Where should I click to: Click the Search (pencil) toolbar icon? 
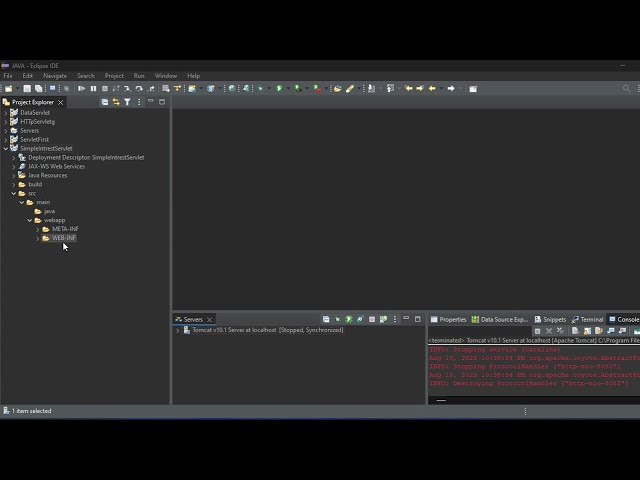[x=350, y=89]
